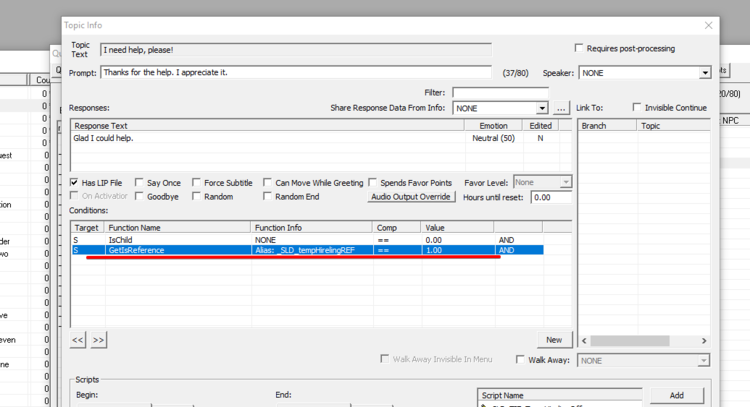Click the Neutral (50) emotion cell
750x407 pixels.
point(494,138)
